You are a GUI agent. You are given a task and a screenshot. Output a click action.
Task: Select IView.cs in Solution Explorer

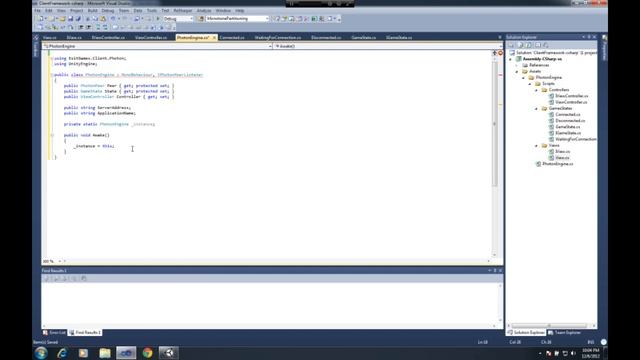pos(562,151)
